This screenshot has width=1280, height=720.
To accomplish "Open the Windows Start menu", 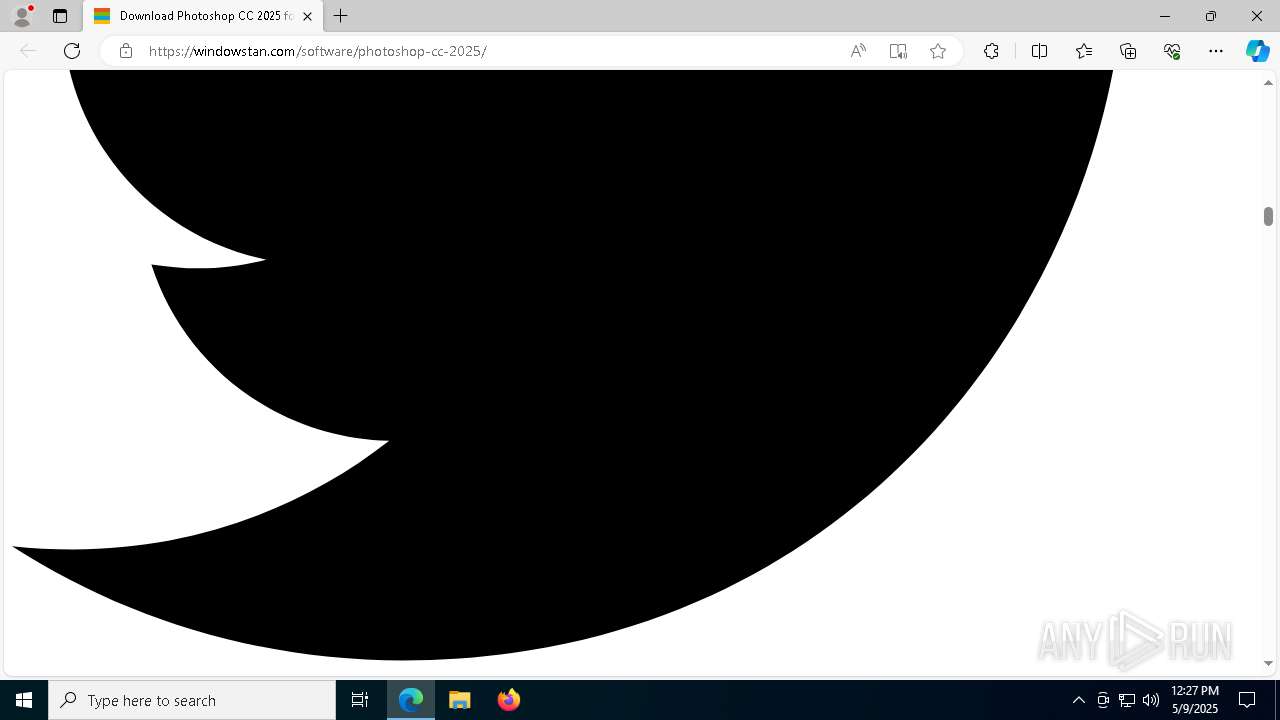I will click(x=24, y=700).
